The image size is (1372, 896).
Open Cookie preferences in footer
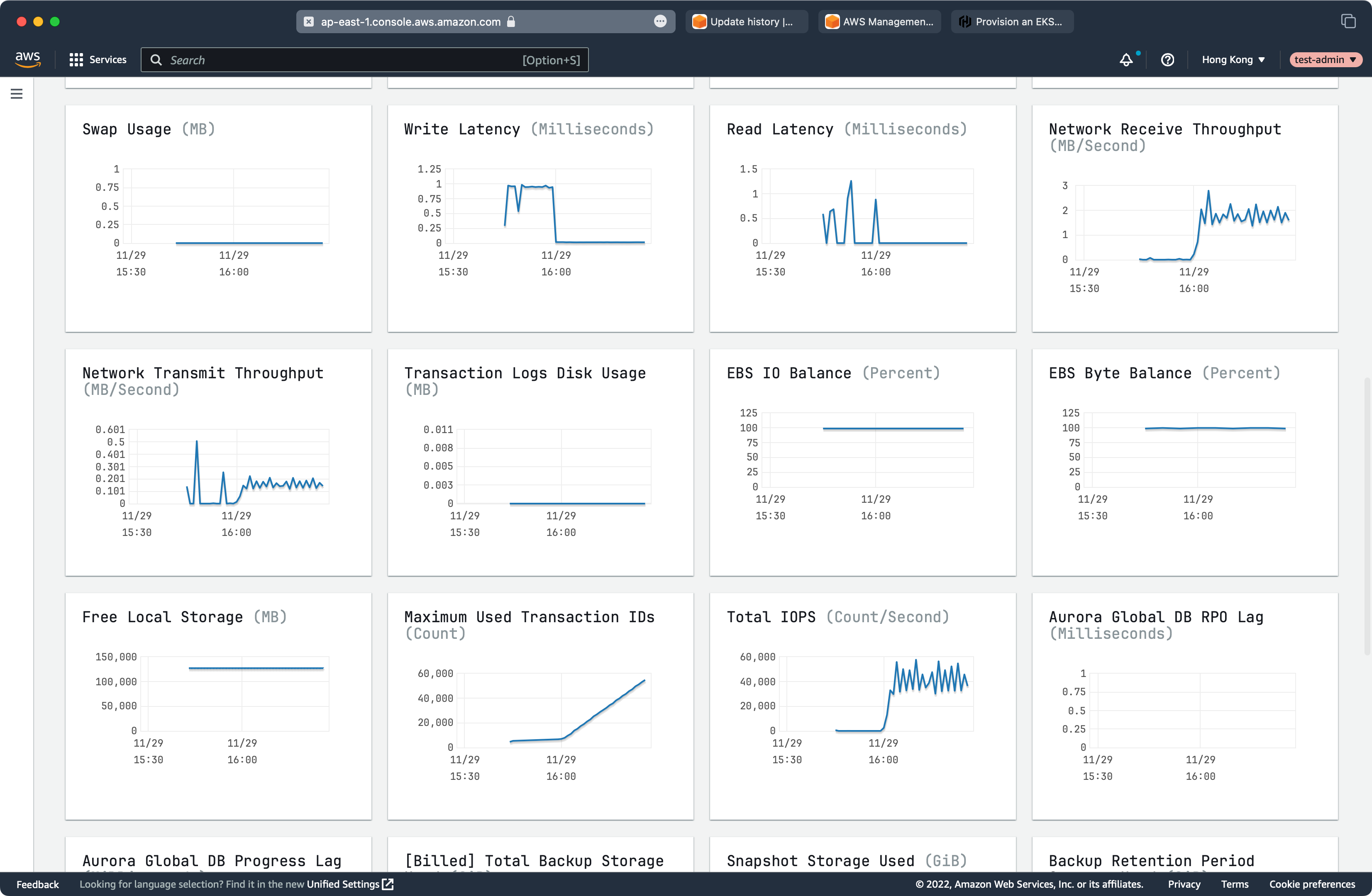pyautogui.click(x=1311, y=884)
